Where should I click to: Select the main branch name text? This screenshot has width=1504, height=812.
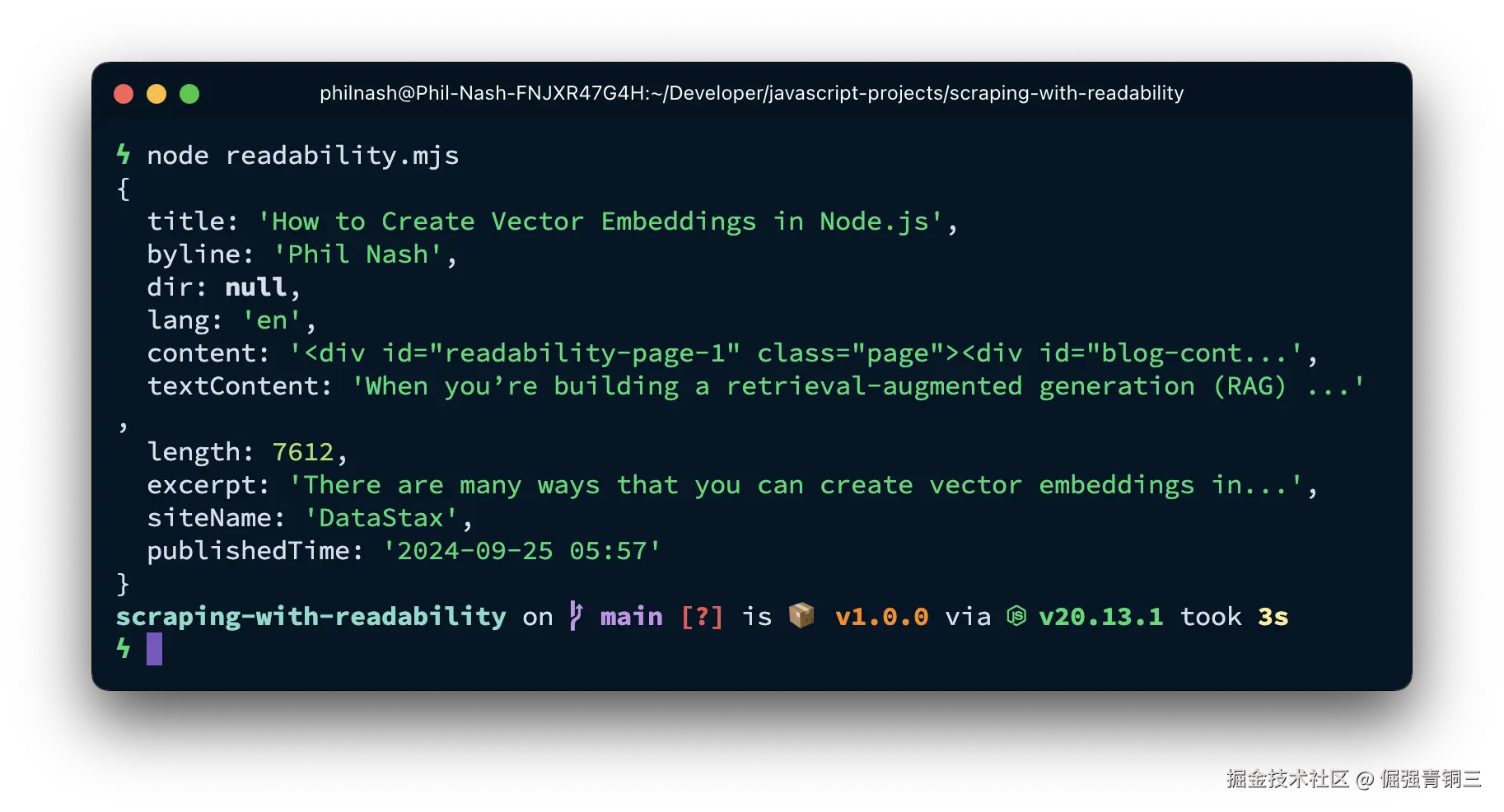pos(631,616)
